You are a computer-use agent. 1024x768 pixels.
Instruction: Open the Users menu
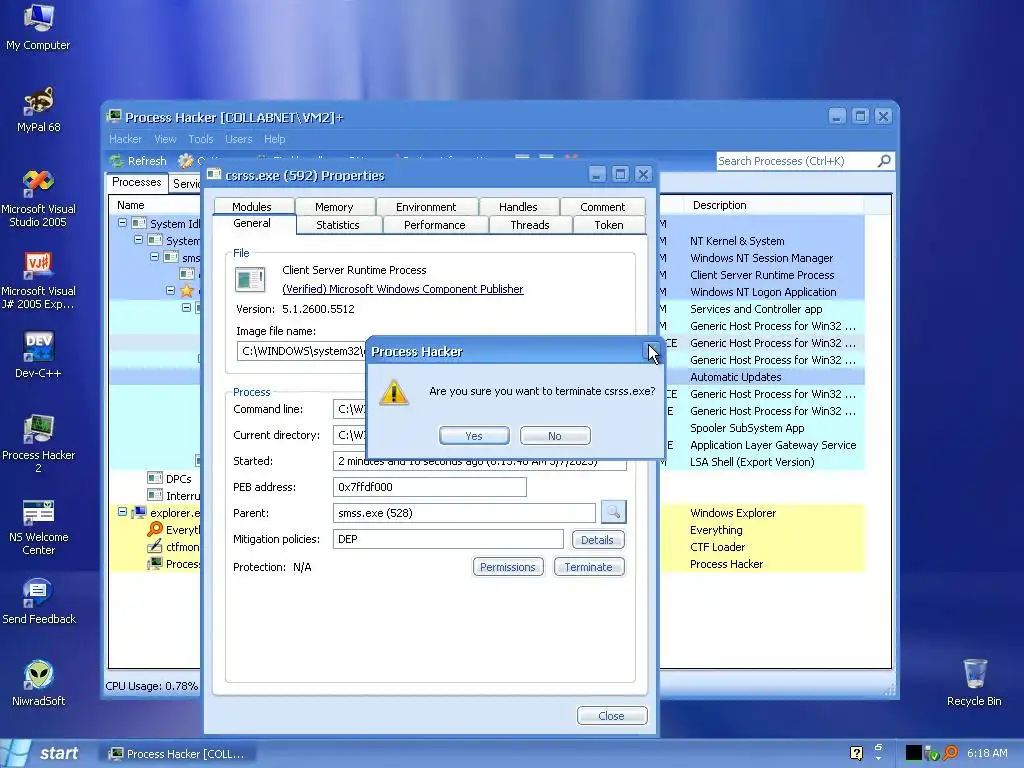[x=238, y=139]
